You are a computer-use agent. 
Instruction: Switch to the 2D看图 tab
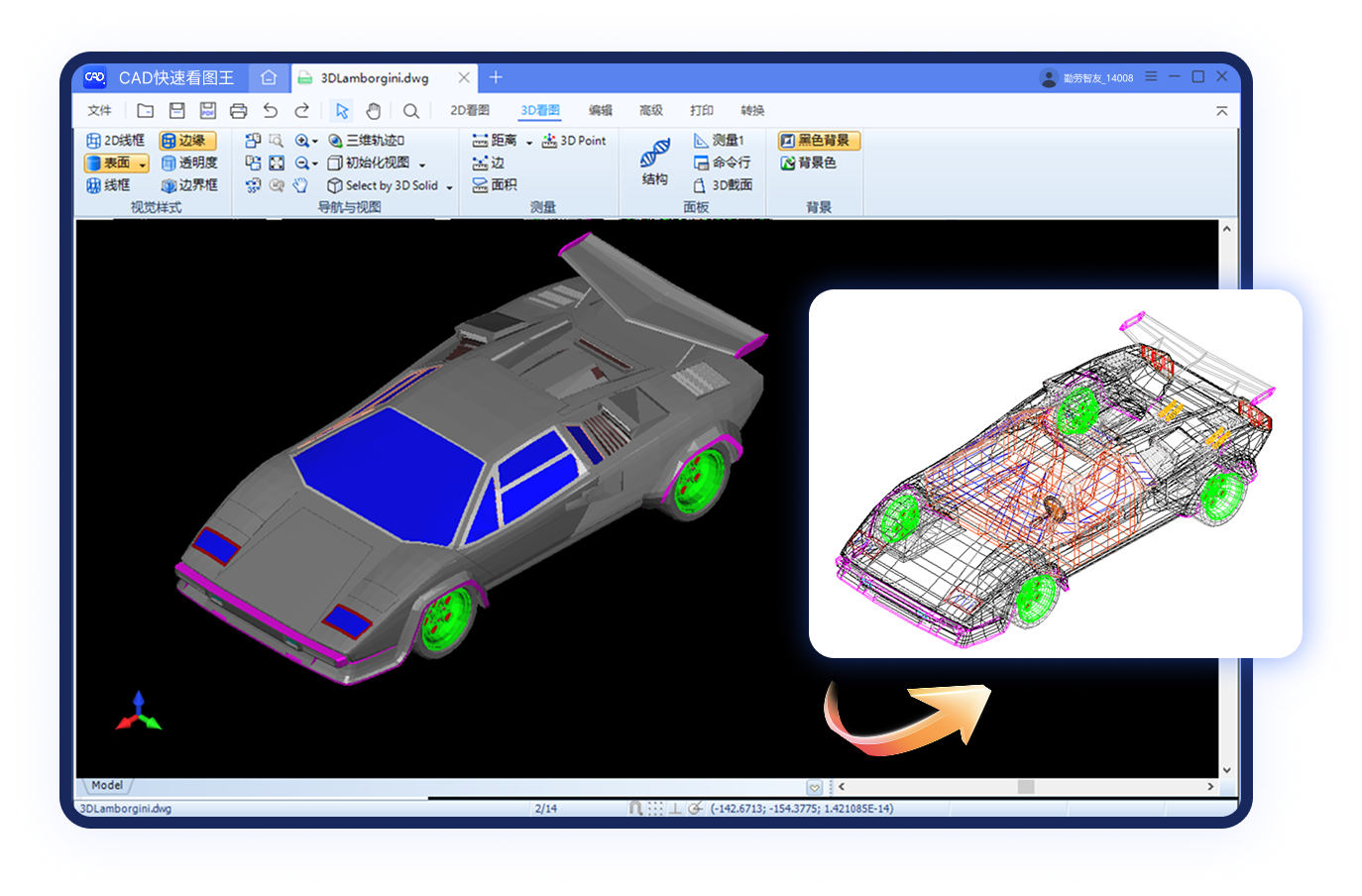point(470,110)
